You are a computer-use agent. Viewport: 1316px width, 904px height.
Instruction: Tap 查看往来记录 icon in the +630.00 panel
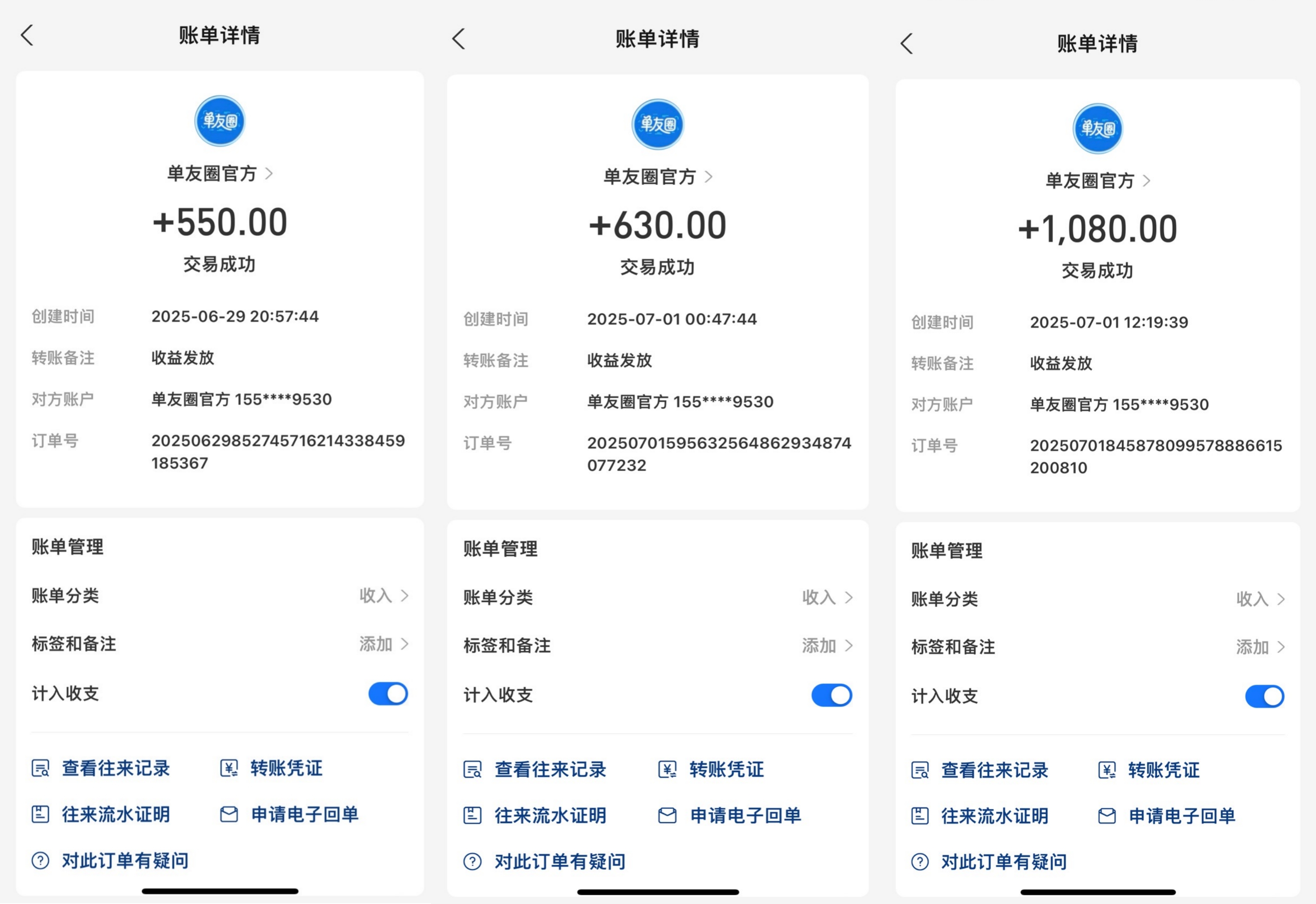(472, 770)
